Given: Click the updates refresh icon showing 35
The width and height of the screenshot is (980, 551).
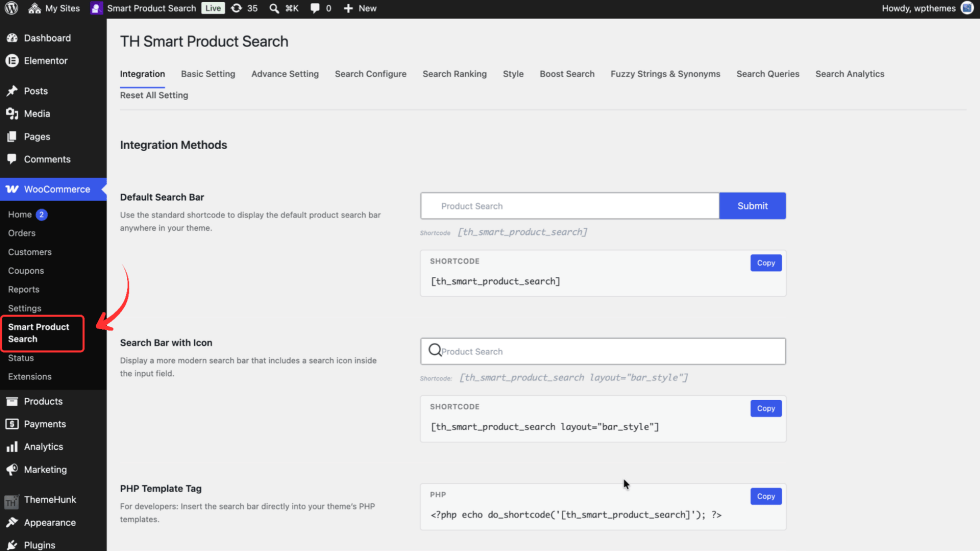Looking at the screenshot, I should [236, 8].
